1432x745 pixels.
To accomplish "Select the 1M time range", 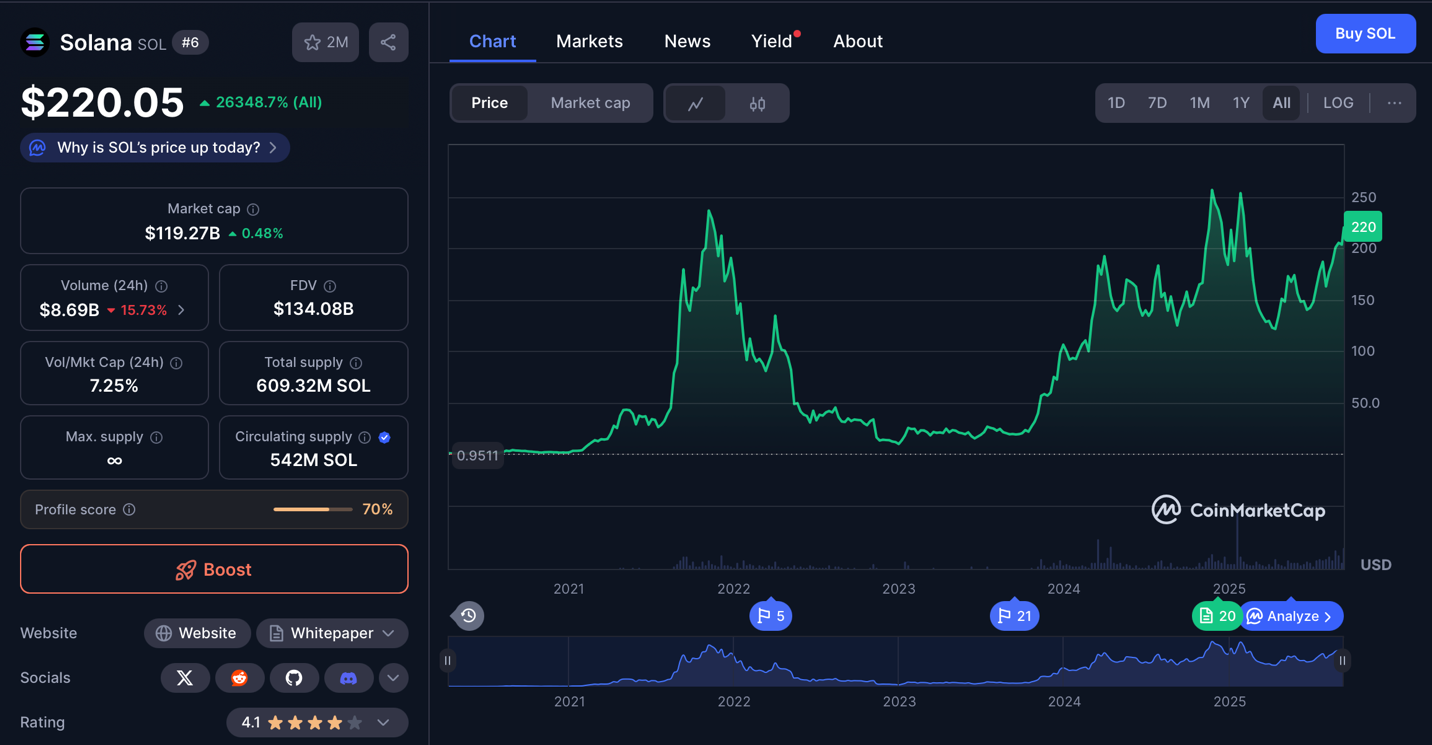I will click(x=1200, y=103).
